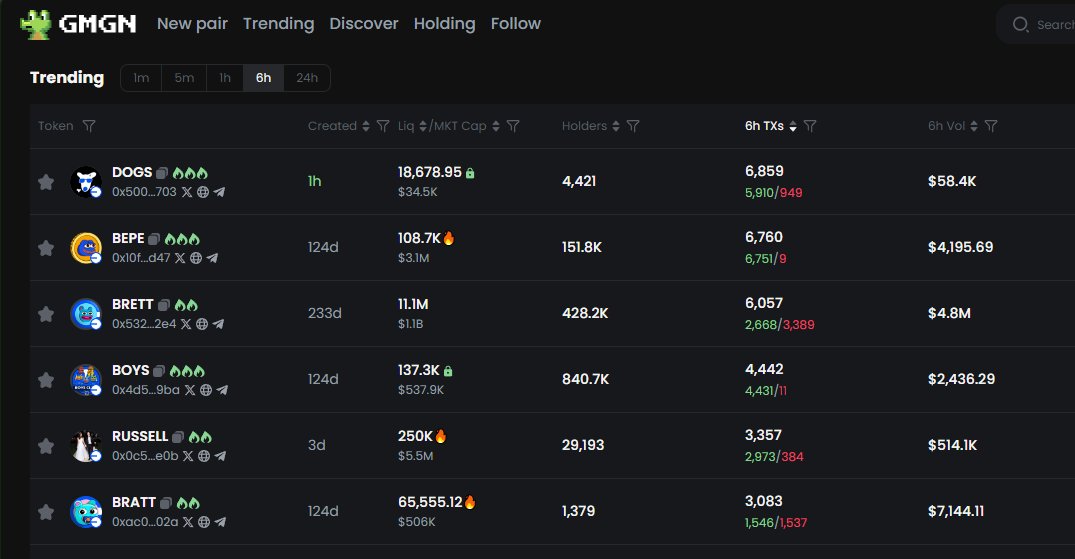
Task: Open BRETT X (Twitter) icon
Action: coord(186,324)
